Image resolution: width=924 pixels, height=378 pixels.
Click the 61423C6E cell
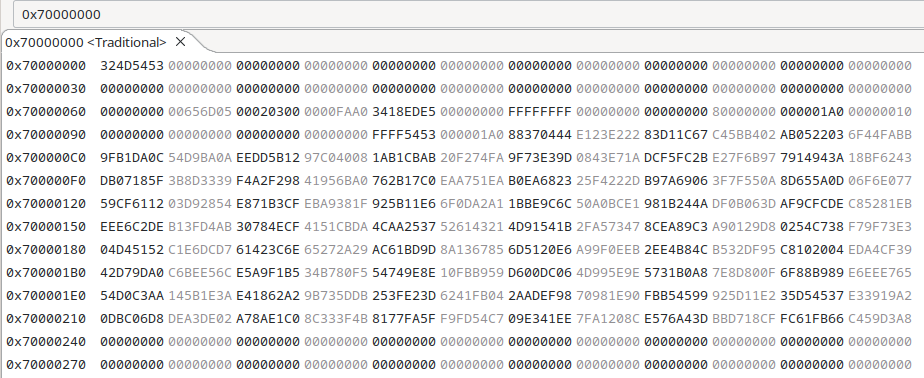268,249
